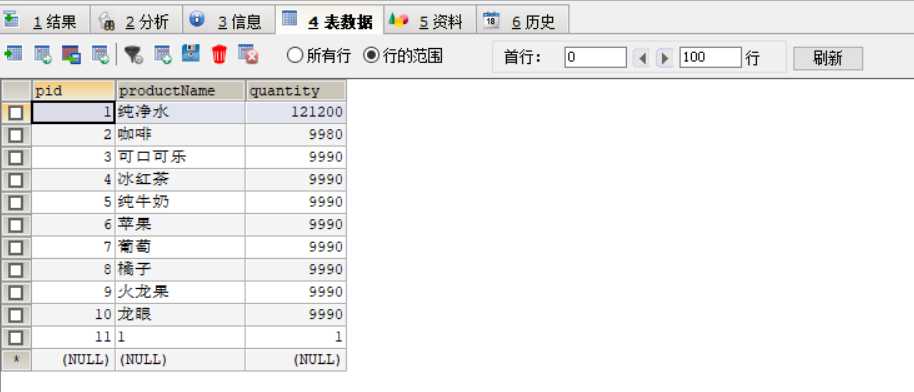Cancel changes with the red X table icon

coord(248,54)
